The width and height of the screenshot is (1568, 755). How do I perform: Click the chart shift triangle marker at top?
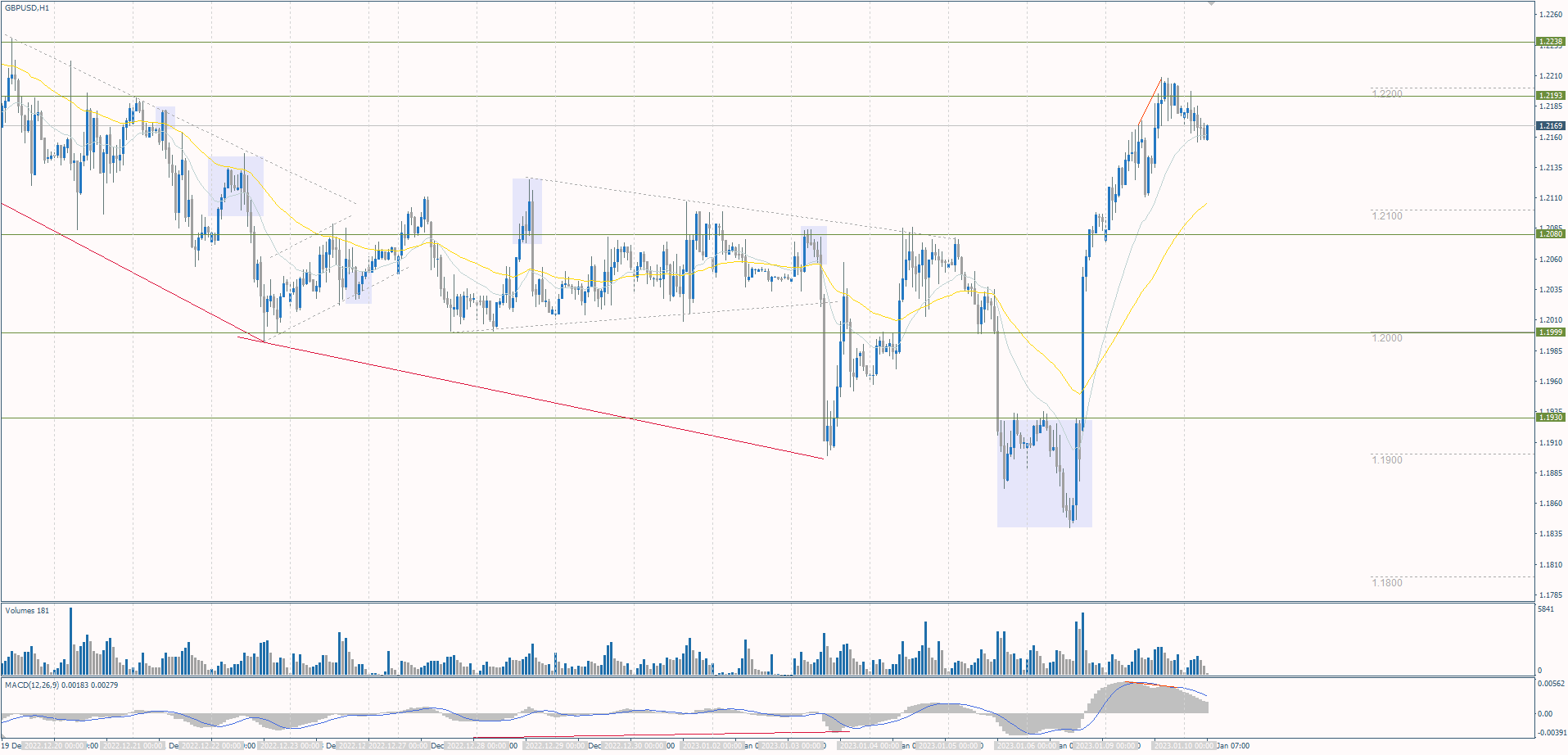tap(1212, 4)
